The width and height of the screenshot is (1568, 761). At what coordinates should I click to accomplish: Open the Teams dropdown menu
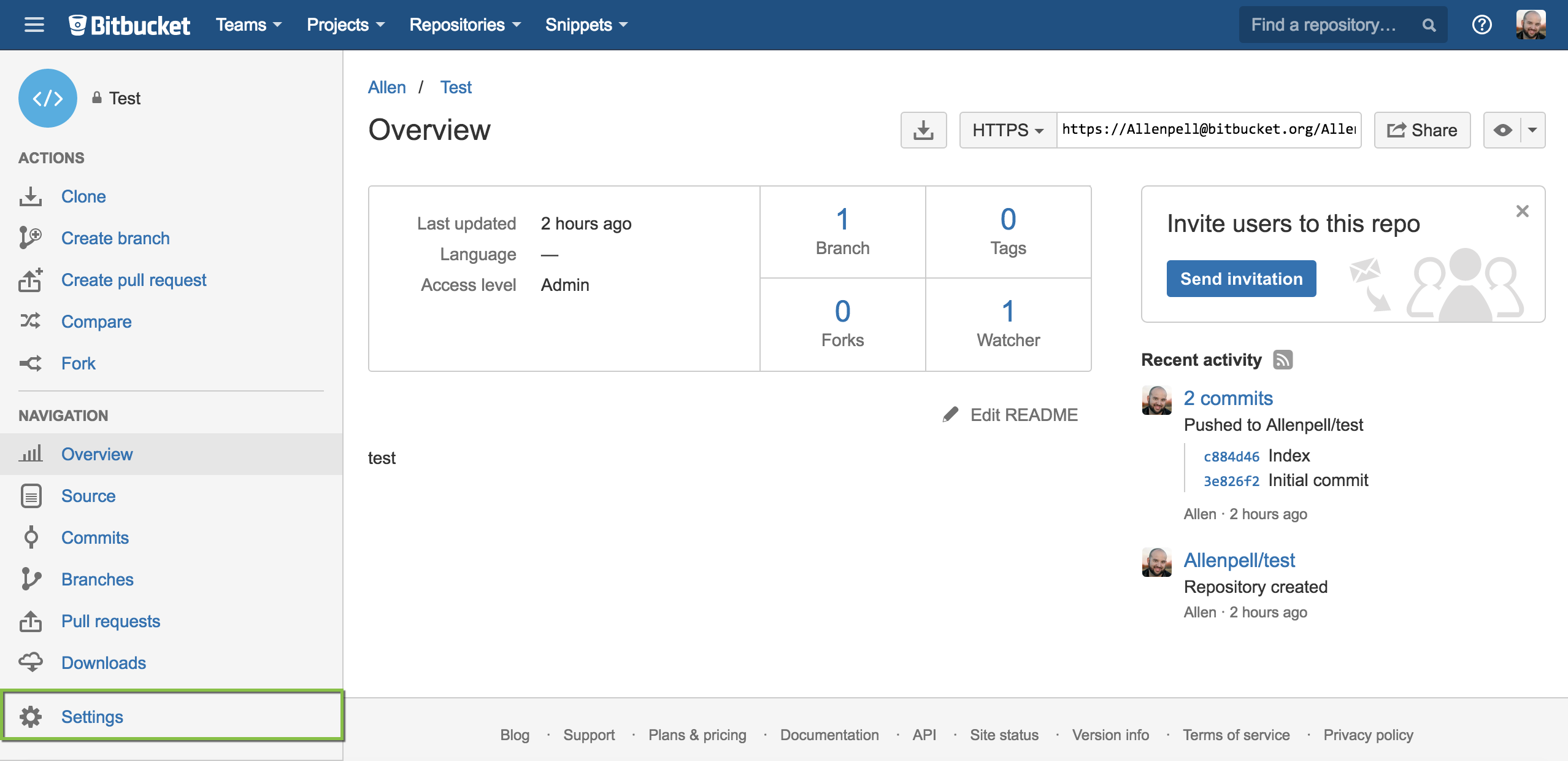[x=248, y=25]
